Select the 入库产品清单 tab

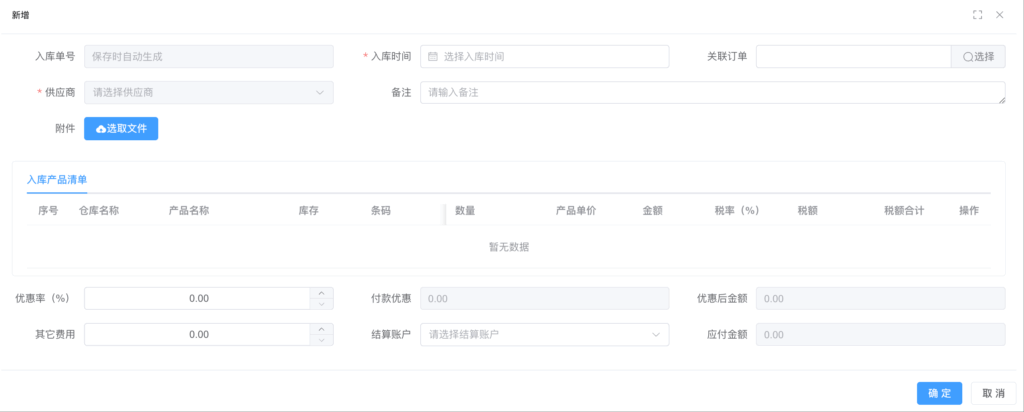point(57,180)
